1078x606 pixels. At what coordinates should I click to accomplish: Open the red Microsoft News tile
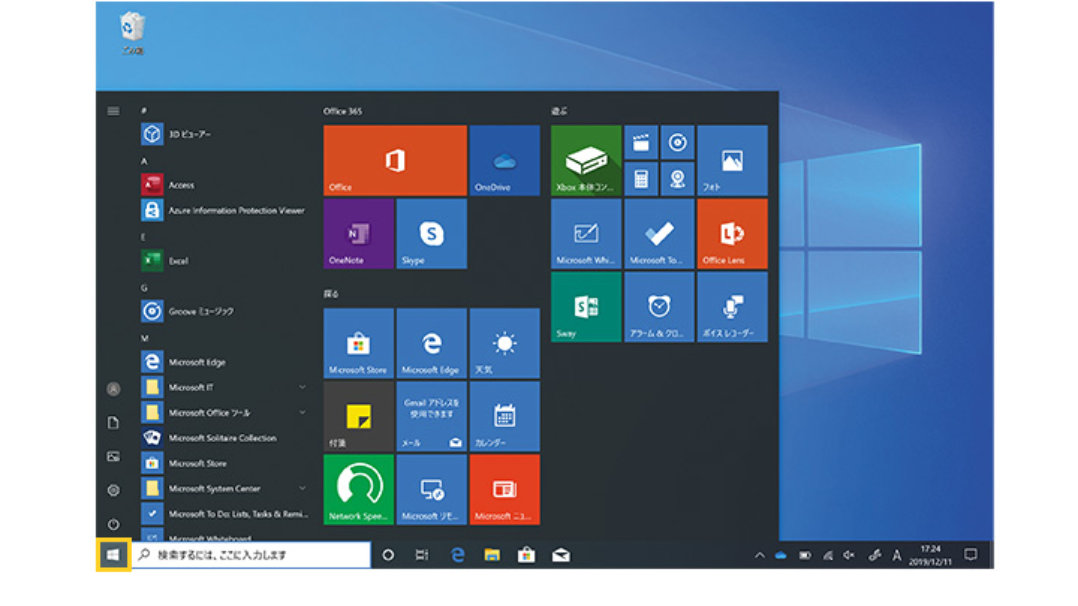[504, 489]
